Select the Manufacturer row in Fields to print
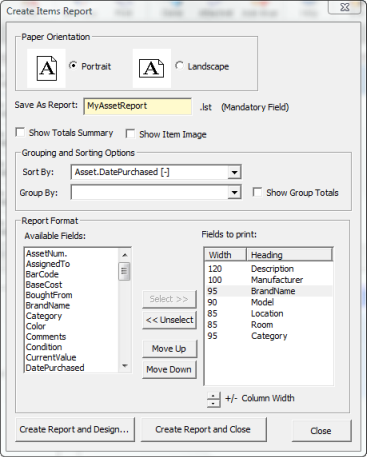Image resolution: width=367 pixels, height=457 pixels. click(x=269, y=280)
